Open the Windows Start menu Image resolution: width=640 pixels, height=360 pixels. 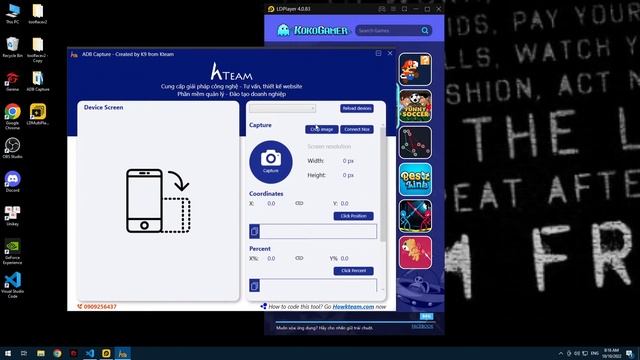pos(7,353)
